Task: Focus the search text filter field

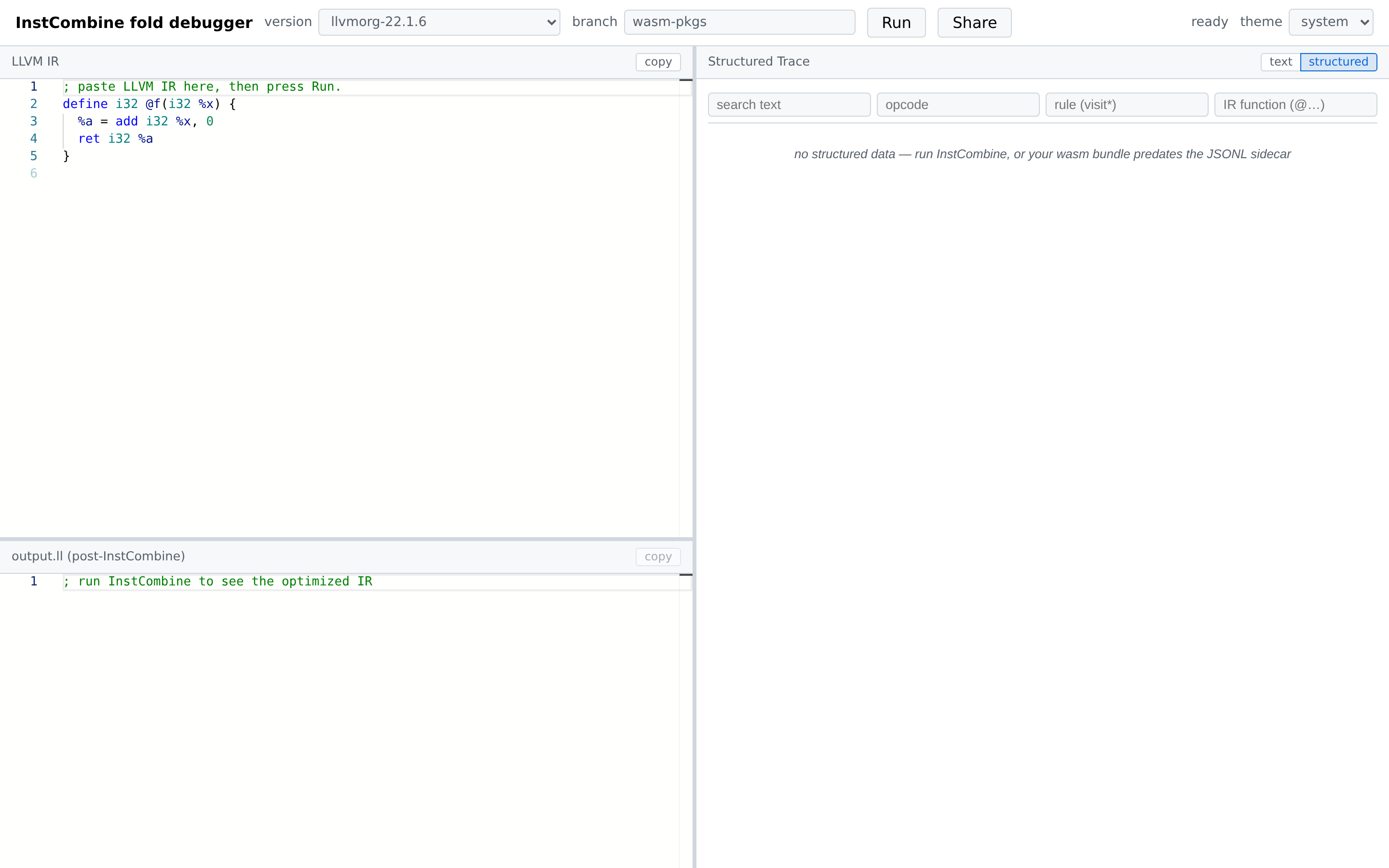Action: pos(789,105)
